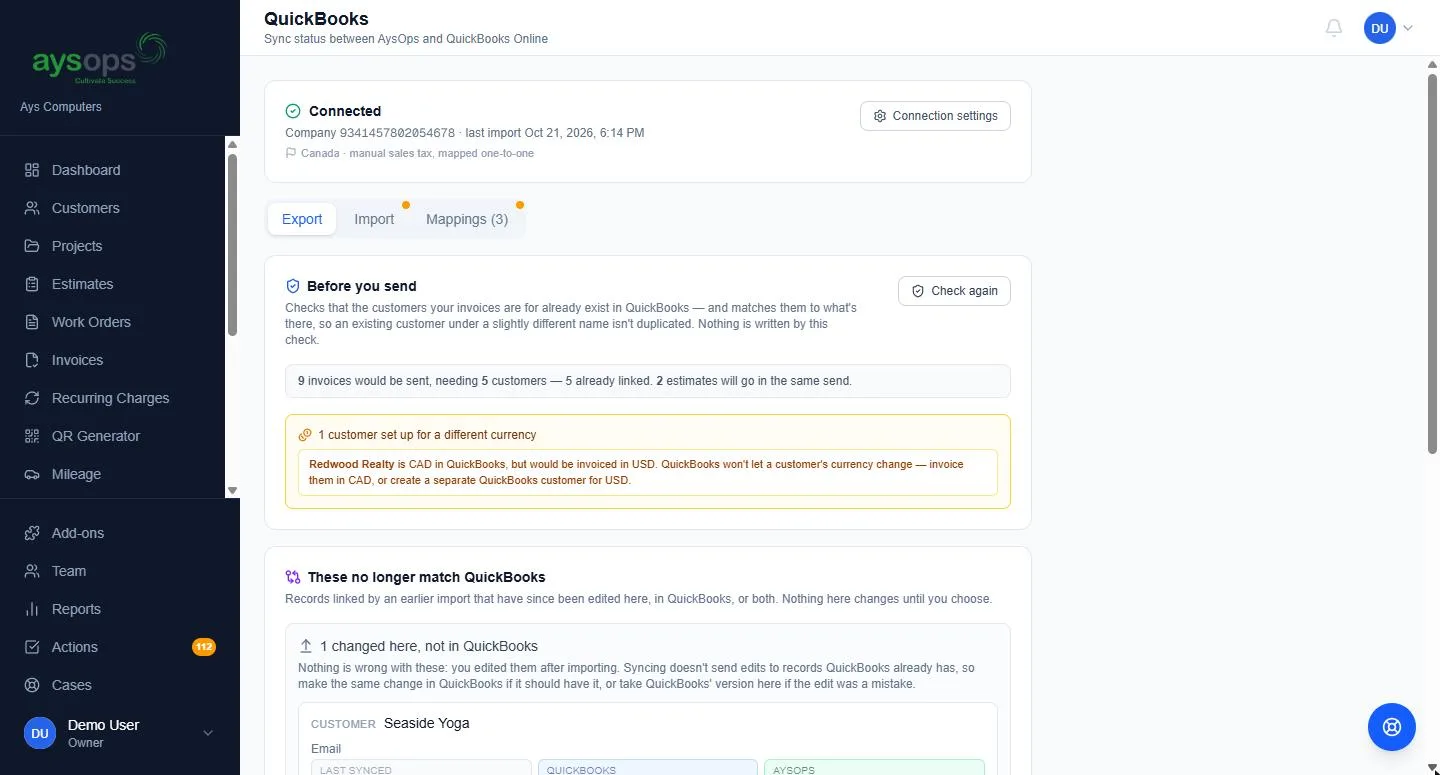Click the Mileage car icon
This screenshot has width=1440, height=775.
point(32,474)
